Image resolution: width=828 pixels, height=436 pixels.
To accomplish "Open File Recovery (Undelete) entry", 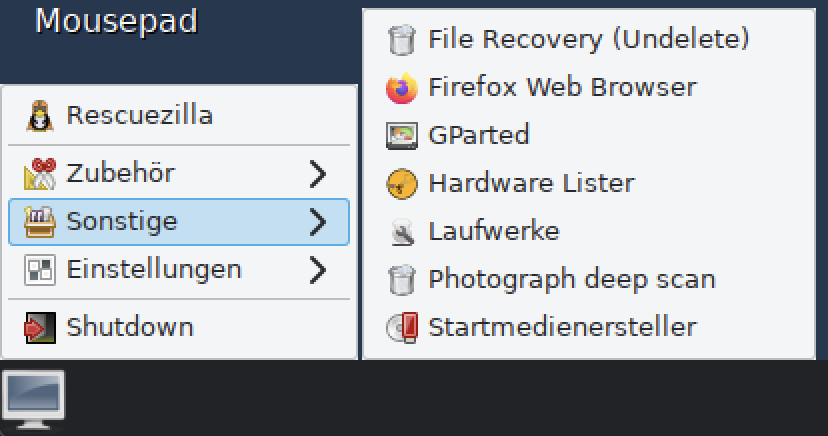I will tap(589, 40).
